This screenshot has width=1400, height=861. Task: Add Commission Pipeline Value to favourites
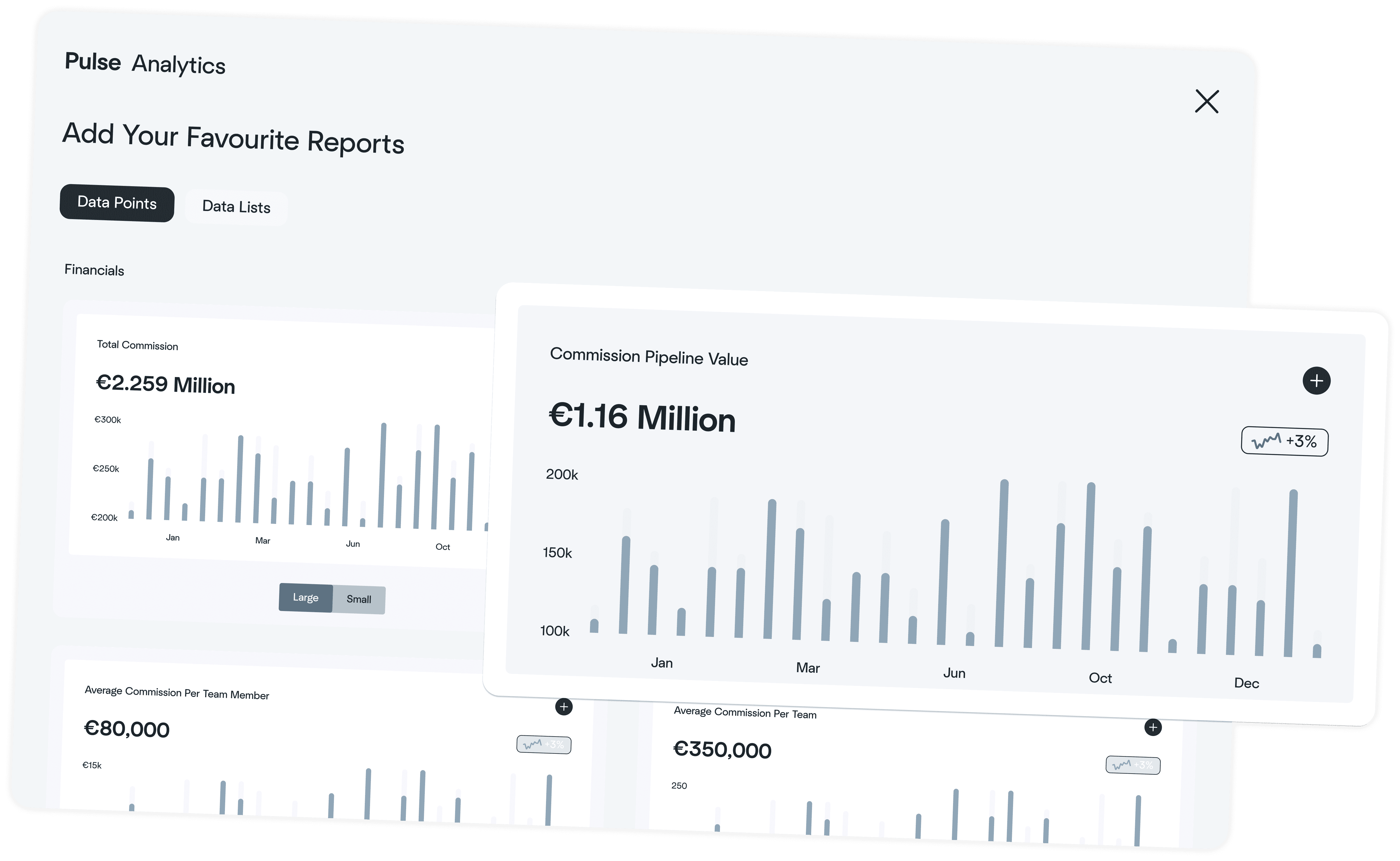pyautogui.click(x=1317, y=381)
